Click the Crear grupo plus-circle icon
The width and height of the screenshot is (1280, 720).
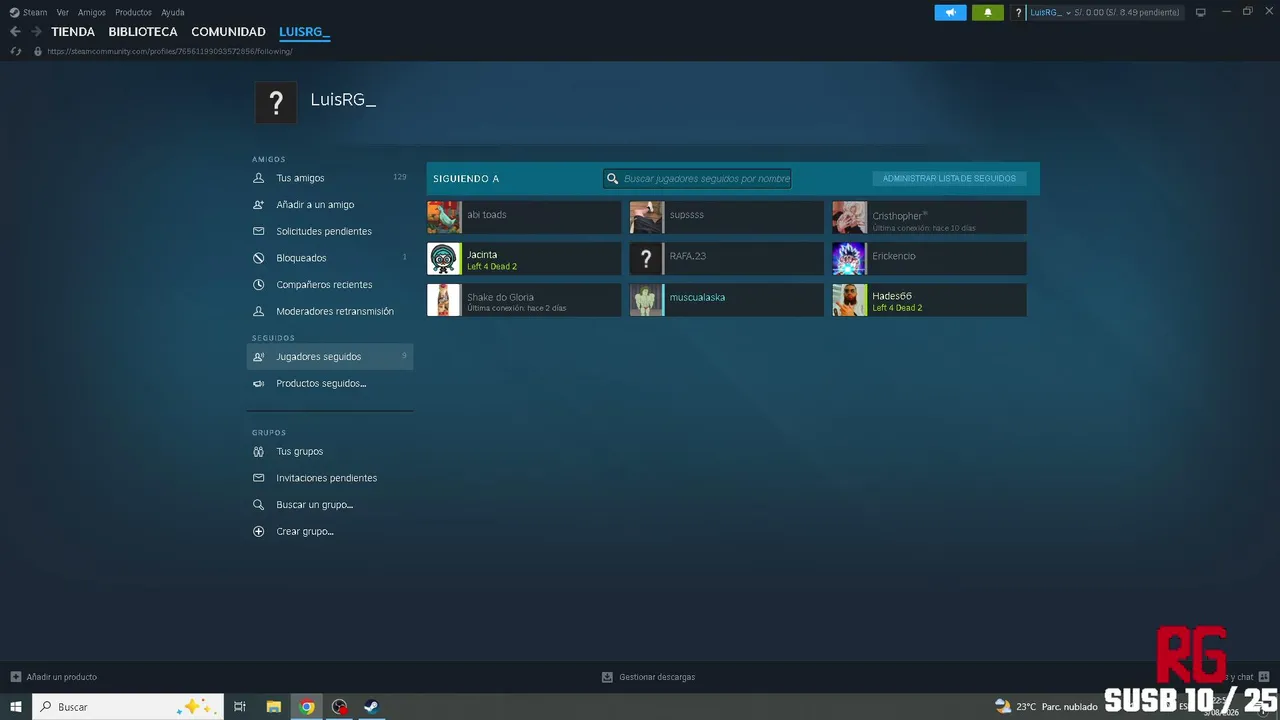(258, 531)
